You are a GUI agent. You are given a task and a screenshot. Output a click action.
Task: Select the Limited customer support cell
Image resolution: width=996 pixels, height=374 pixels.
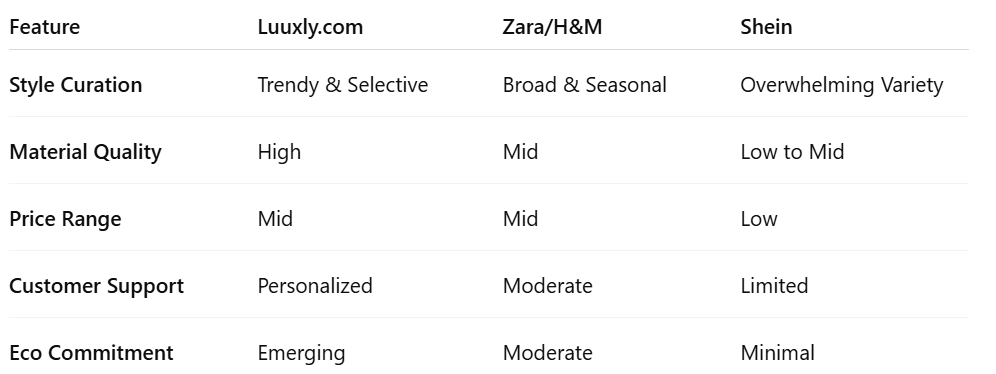pos(774,286)
